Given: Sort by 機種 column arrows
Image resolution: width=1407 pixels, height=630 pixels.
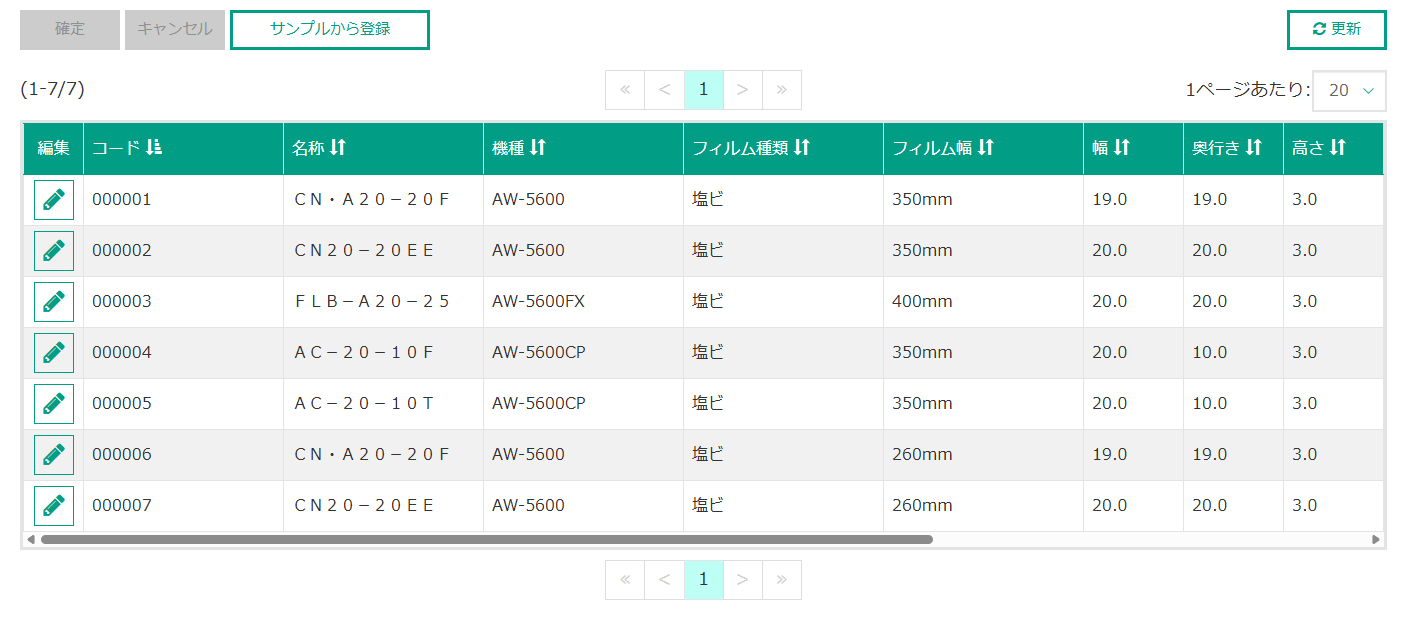Looking at the screenshot, I should (x=538, y=148).
